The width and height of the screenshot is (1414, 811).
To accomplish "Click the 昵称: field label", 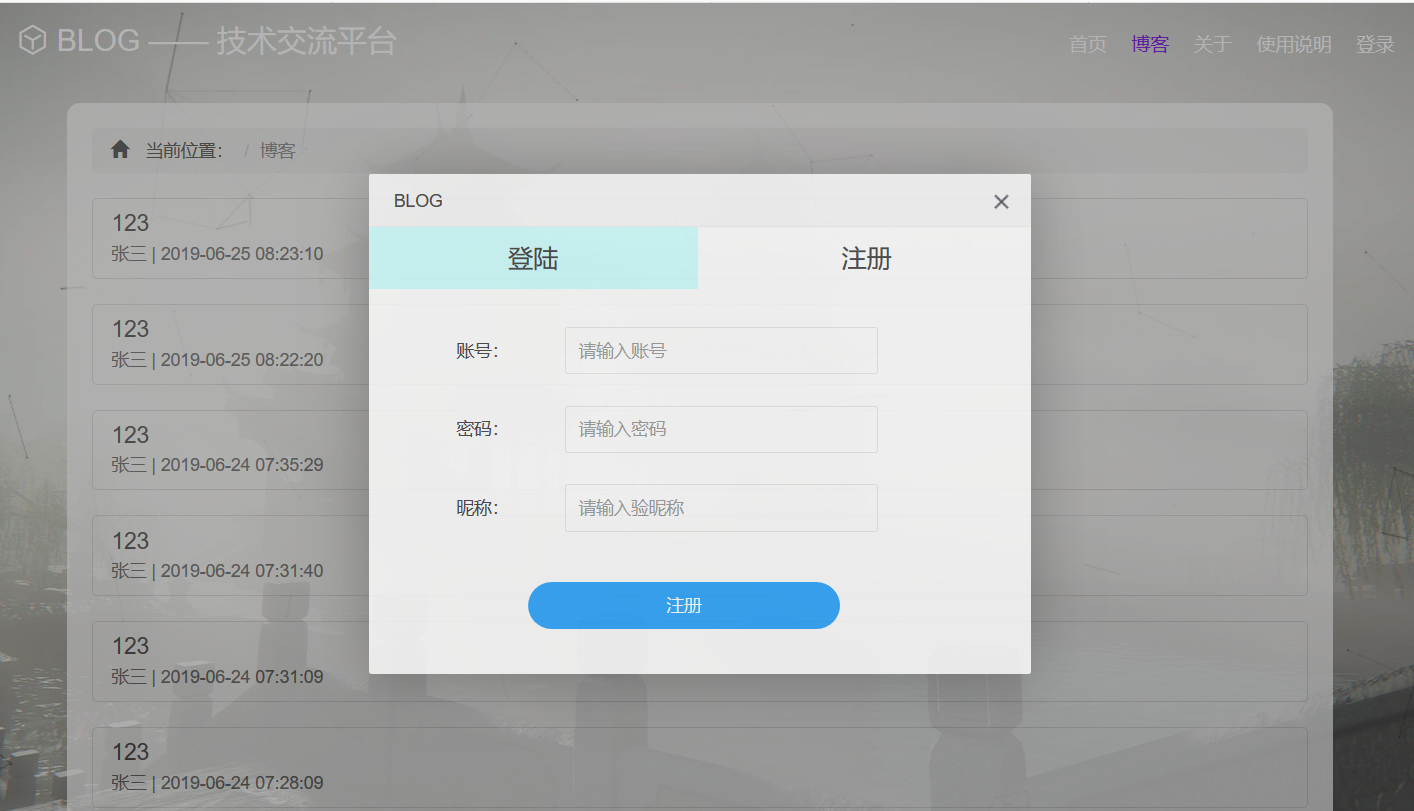I will pos(477,508).
